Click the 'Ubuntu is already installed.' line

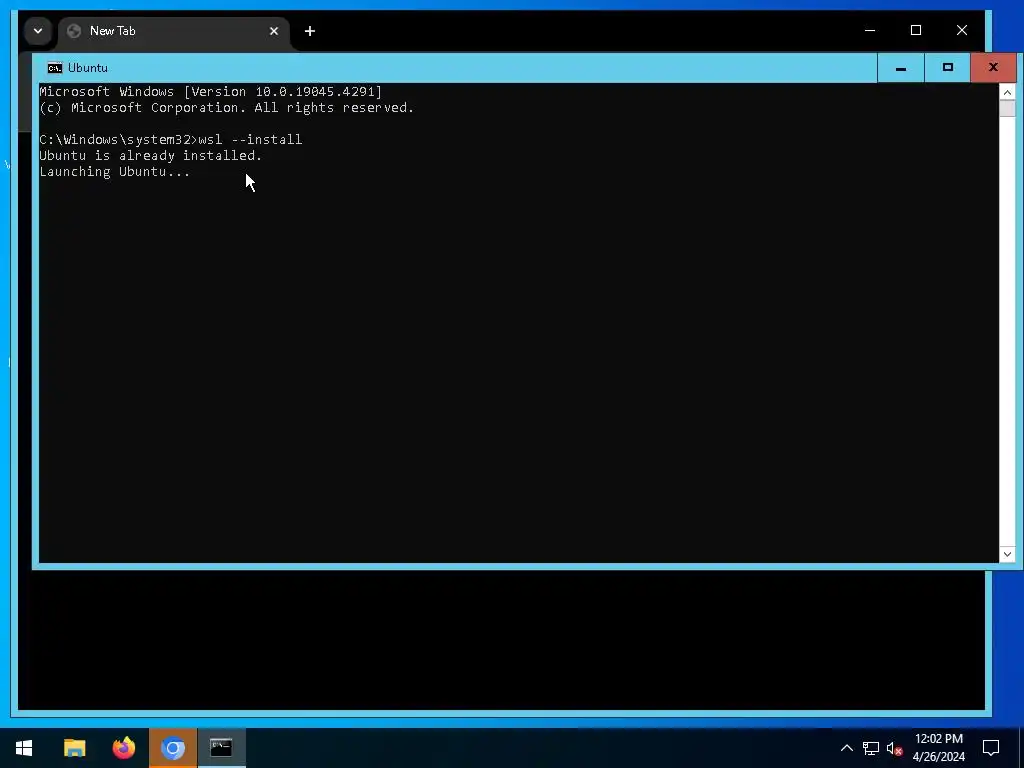click(150, 155)
